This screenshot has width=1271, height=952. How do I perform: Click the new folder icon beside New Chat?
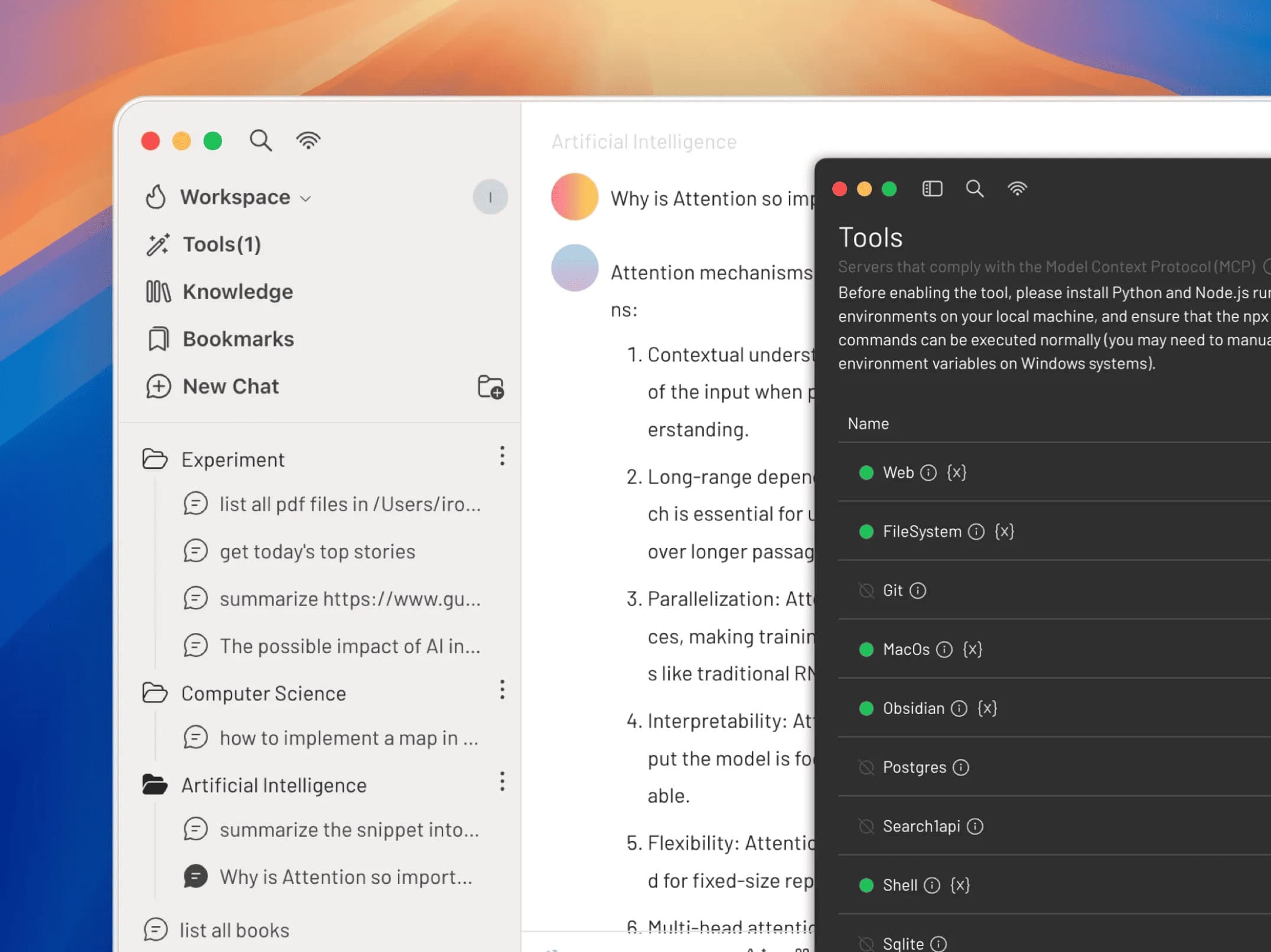[490, 387]
